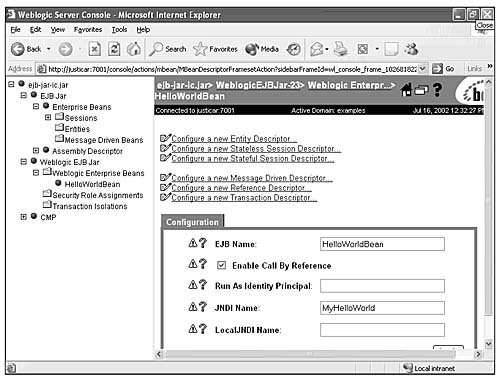
Task: Open the Edit menu
Action: click(35, 30)
